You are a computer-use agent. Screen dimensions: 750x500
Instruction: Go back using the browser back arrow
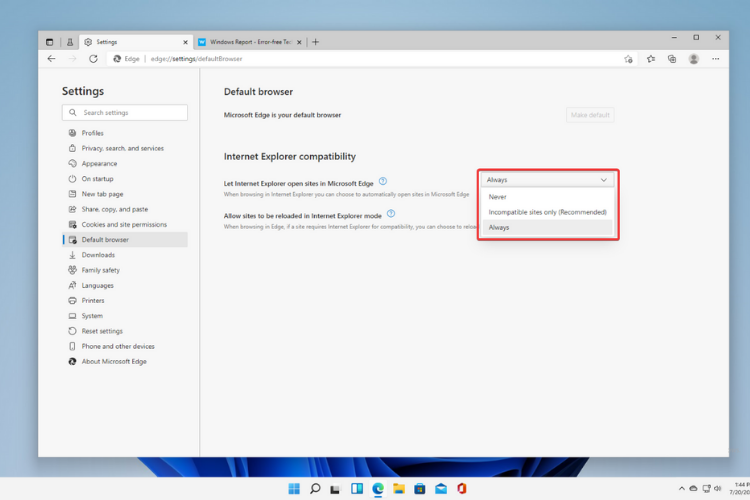click(x=52, y=58)
